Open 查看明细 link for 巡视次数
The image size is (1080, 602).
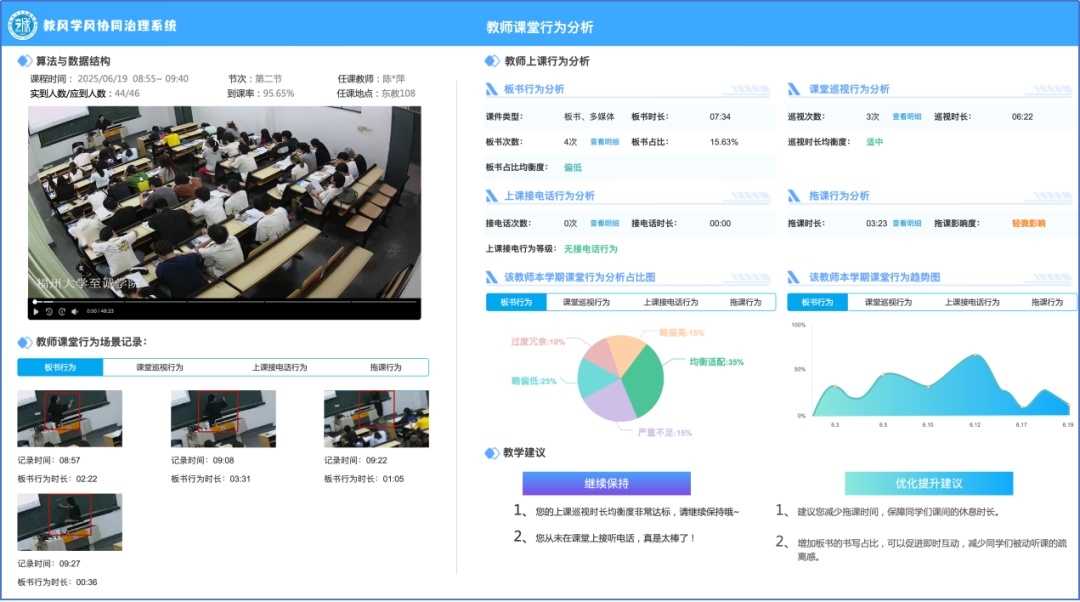pos(906,117)
